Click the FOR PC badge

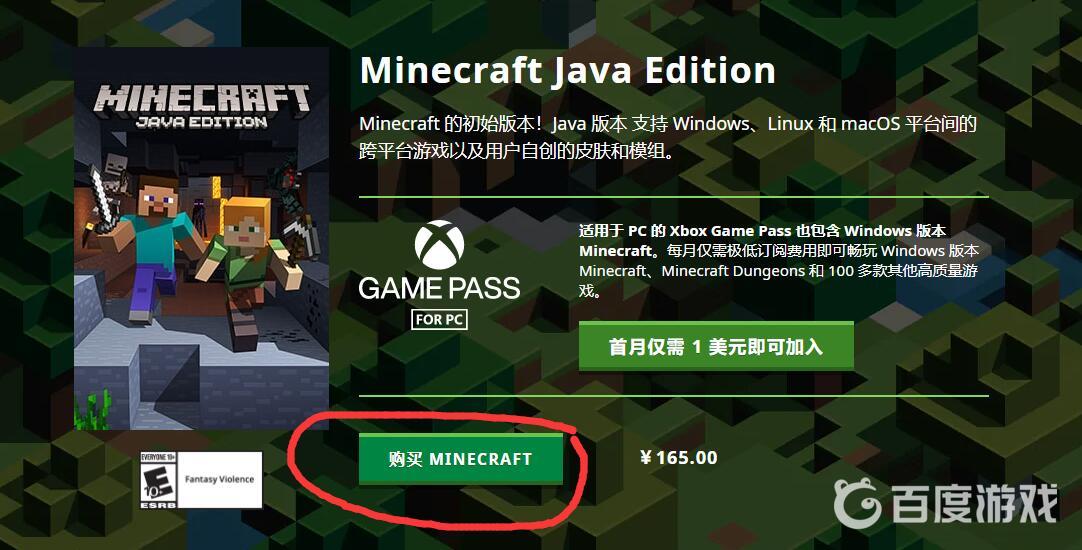click(x=440, y=319)
